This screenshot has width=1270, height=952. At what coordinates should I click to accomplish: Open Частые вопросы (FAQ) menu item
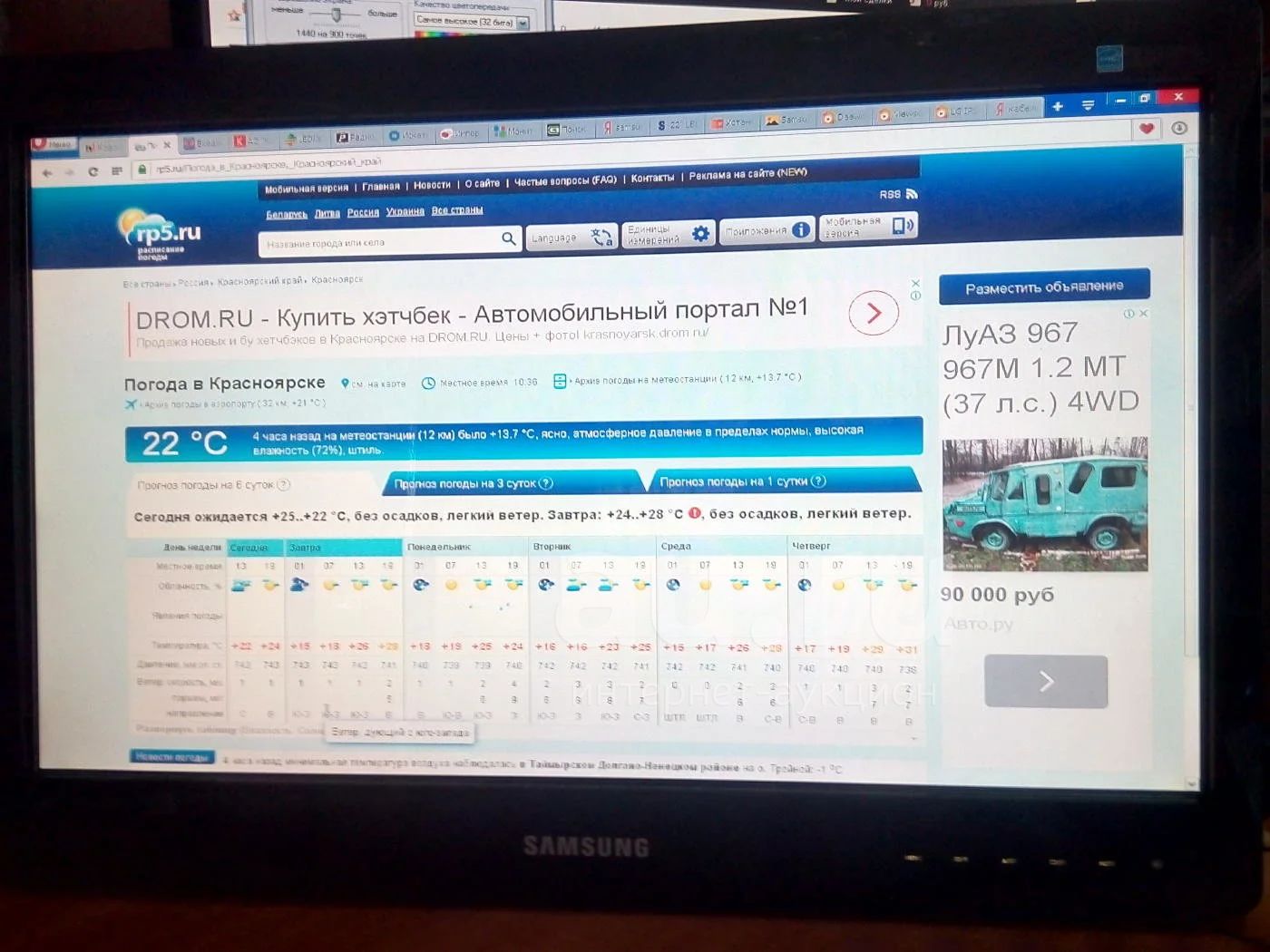click(565, 181)
